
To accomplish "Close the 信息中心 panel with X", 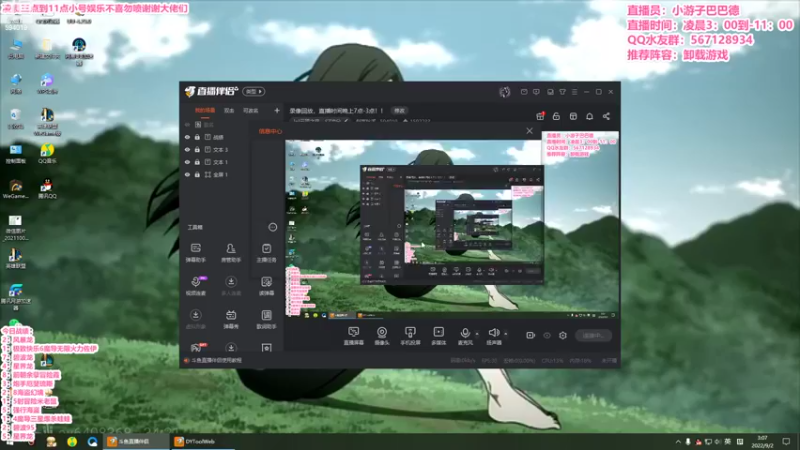I will tap(529, 131).
